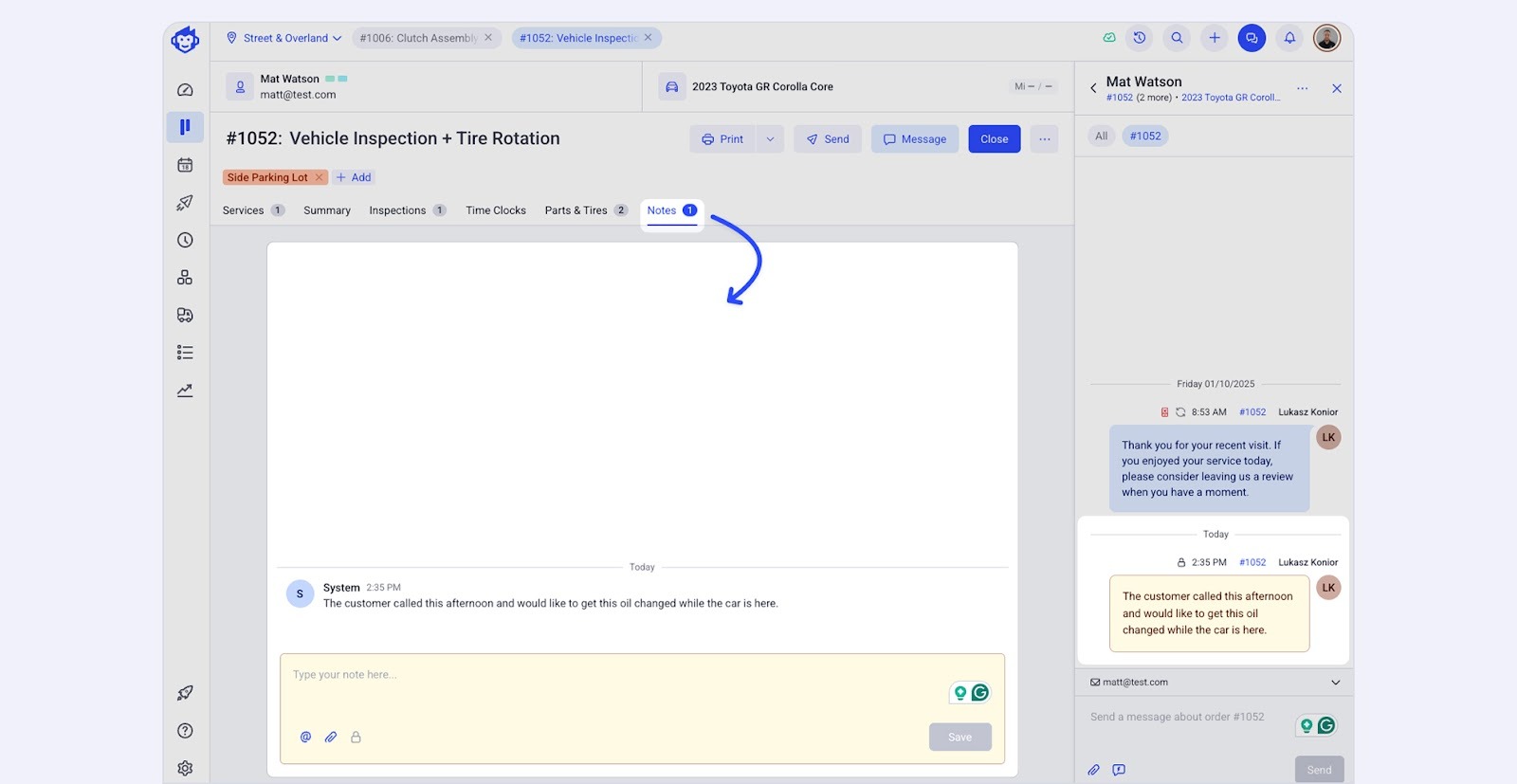
Task: Click the history clock icon in top bar
Action: (x=1140, y=38)
